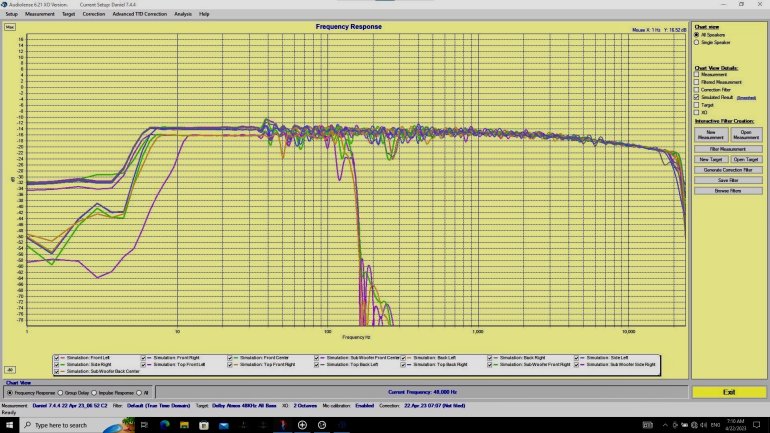The height and width of the screenshot is (433, 770).
Task: Click the Max zoom button above chart
Action: click(10, 26)
